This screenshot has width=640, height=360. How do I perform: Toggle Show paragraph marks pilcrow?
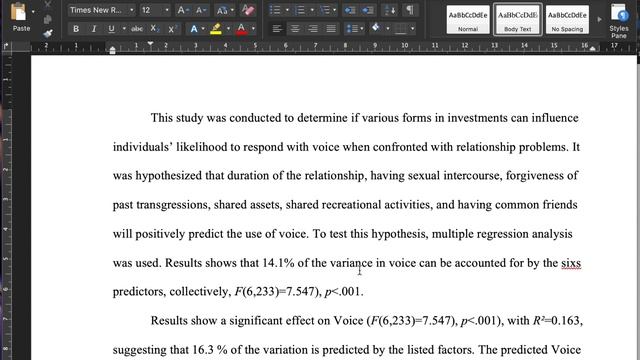pos(409,10)
